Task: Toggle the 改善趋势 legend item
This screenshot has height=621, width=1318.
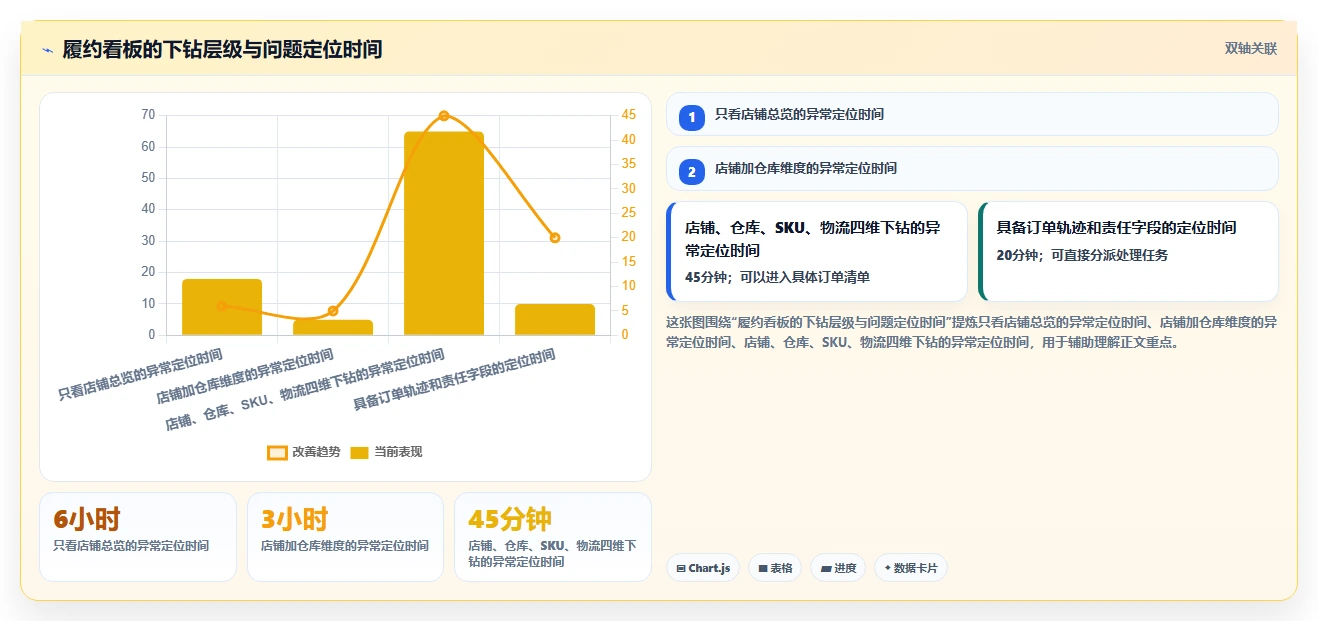Action: (x=303, y=452)
